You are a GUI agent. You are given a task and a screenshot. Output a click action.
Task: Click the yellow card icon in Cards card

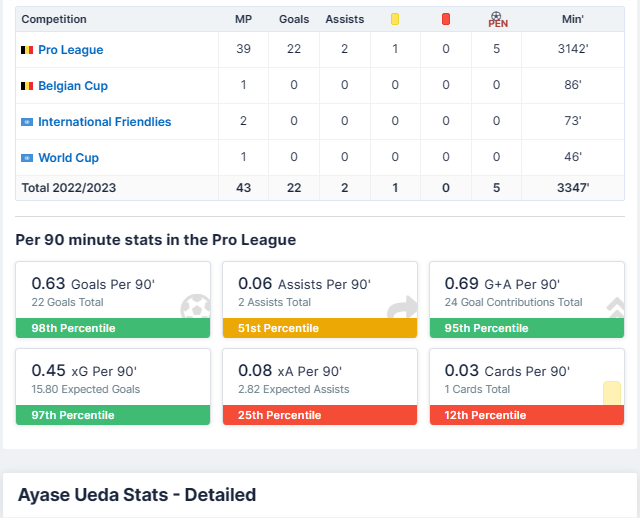pyautogui.click(x=612, y=393)
